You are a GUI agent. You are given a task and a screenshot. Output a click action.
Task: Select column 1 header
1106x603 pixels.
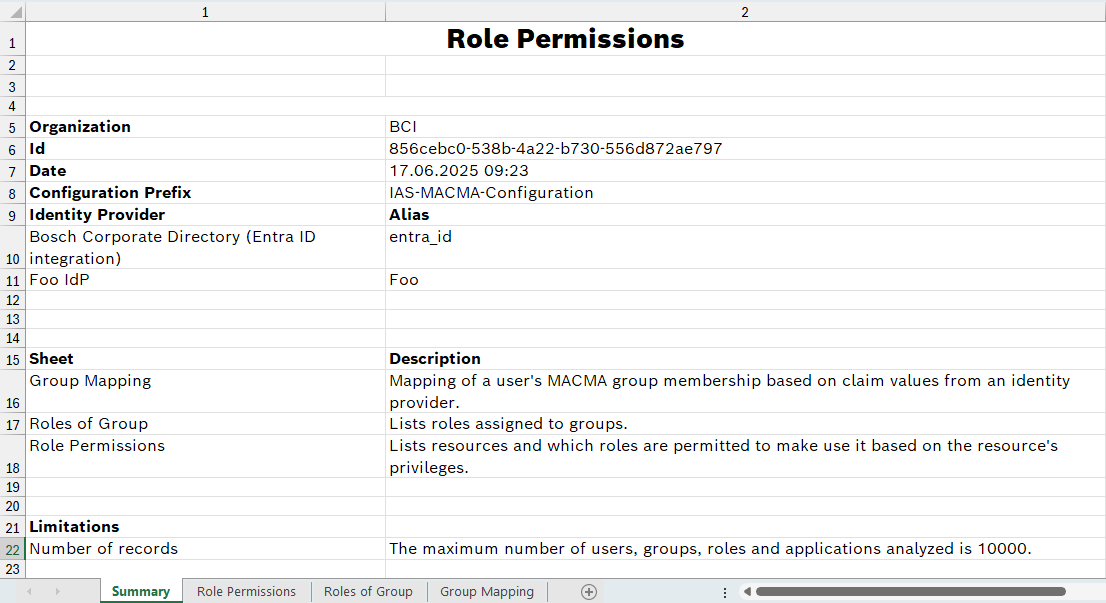pos(205,12)
